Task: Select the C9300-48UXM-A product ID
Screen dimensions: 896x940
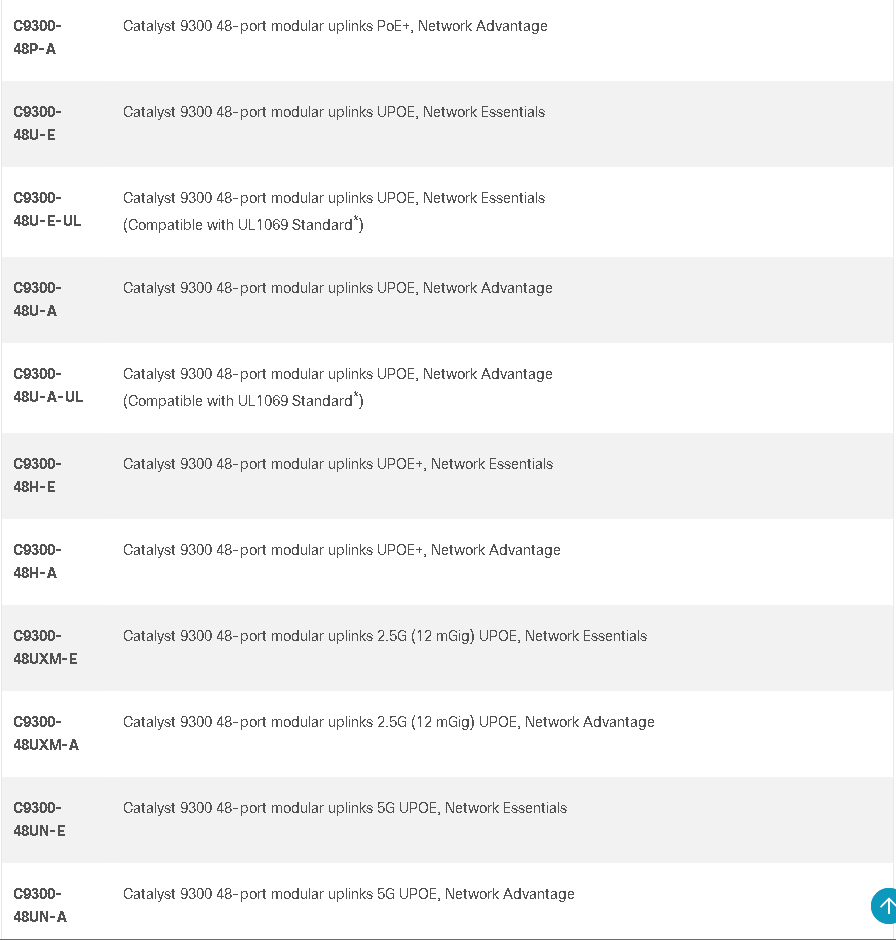Action: [46, 733]
